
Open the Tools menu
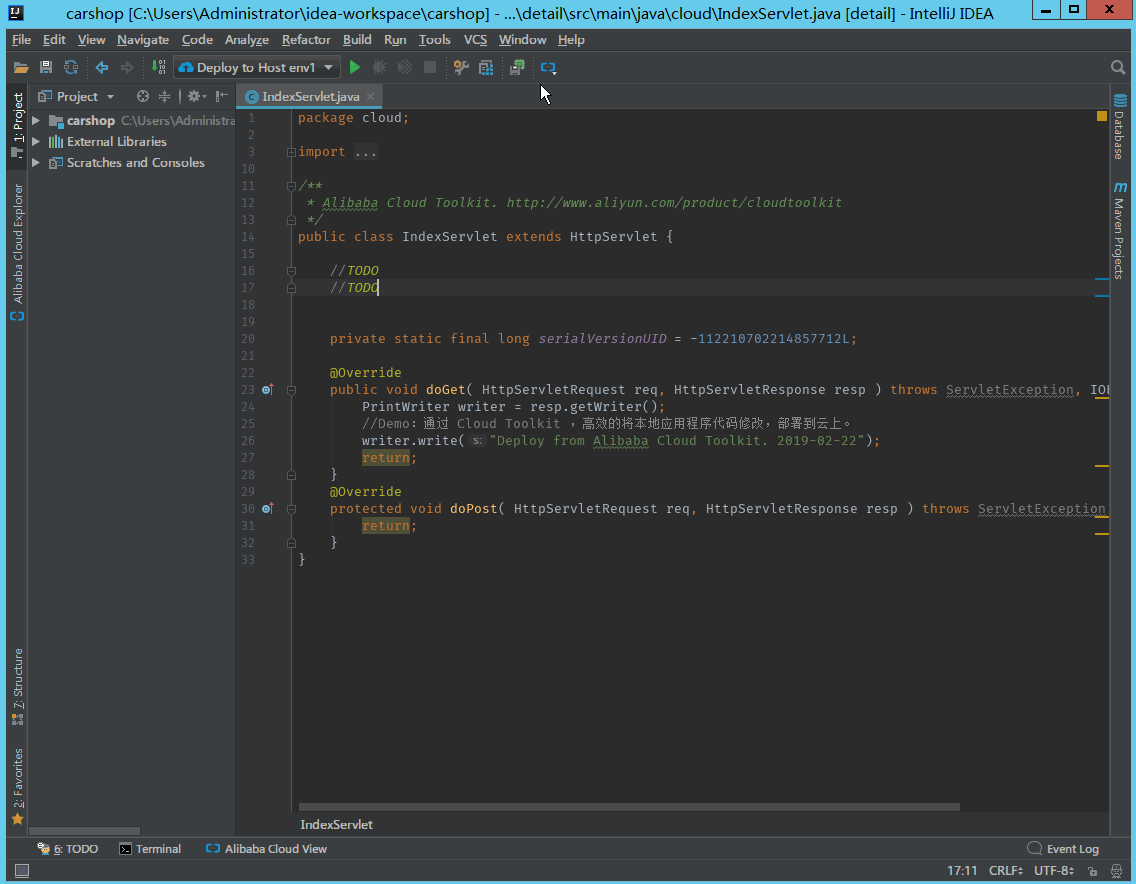[435, 40]
